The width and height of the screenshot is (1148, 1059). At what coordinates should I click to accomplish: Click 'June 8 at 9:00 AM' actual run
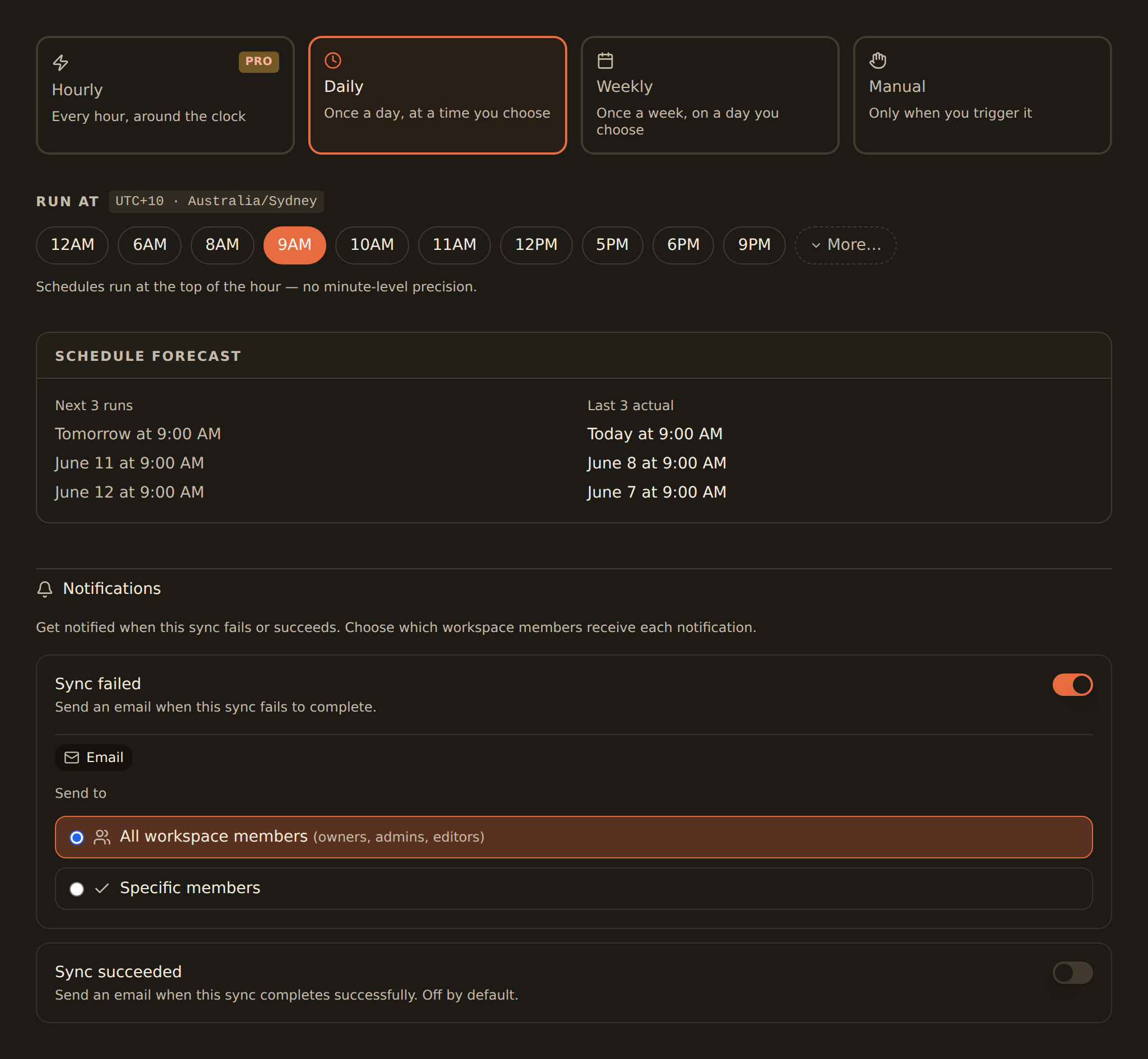pyautogui.click(x=657, y=463)
